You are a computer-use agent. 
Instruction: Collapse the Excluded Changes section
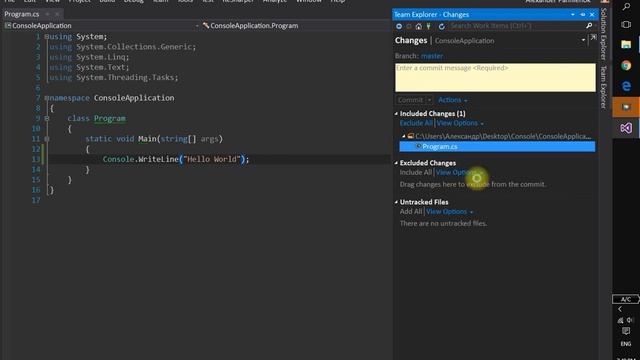(396, 163)
